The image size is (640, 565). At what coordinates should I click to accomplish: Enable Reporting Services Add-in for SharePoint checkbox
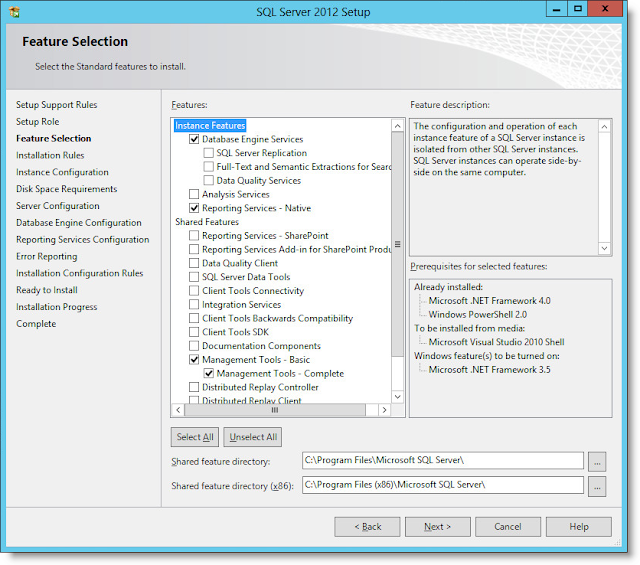[x=194, y=249]
